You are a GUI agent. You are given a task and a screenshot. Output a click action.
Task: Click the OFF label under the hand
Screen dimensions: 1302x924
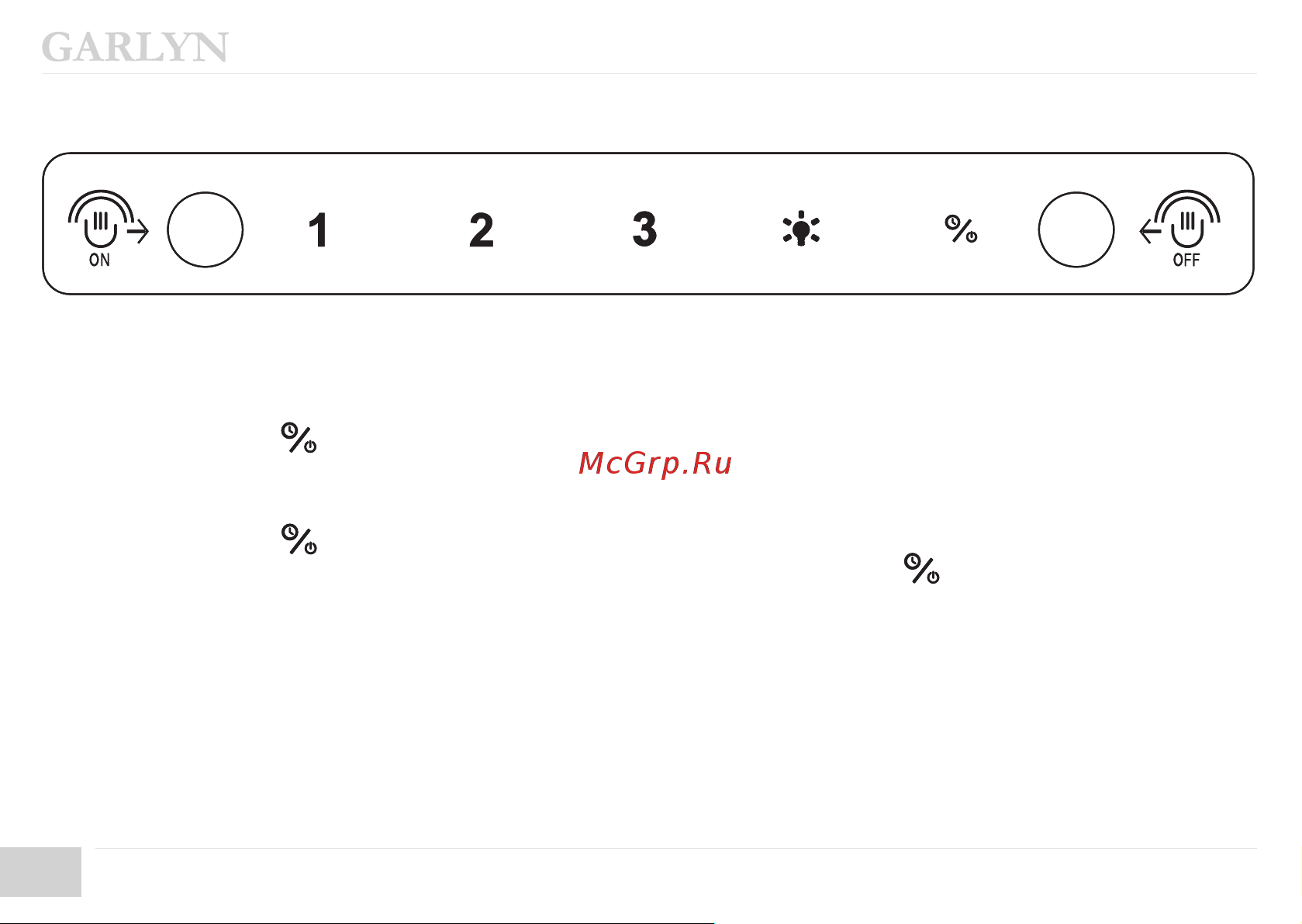(1186, 260)
